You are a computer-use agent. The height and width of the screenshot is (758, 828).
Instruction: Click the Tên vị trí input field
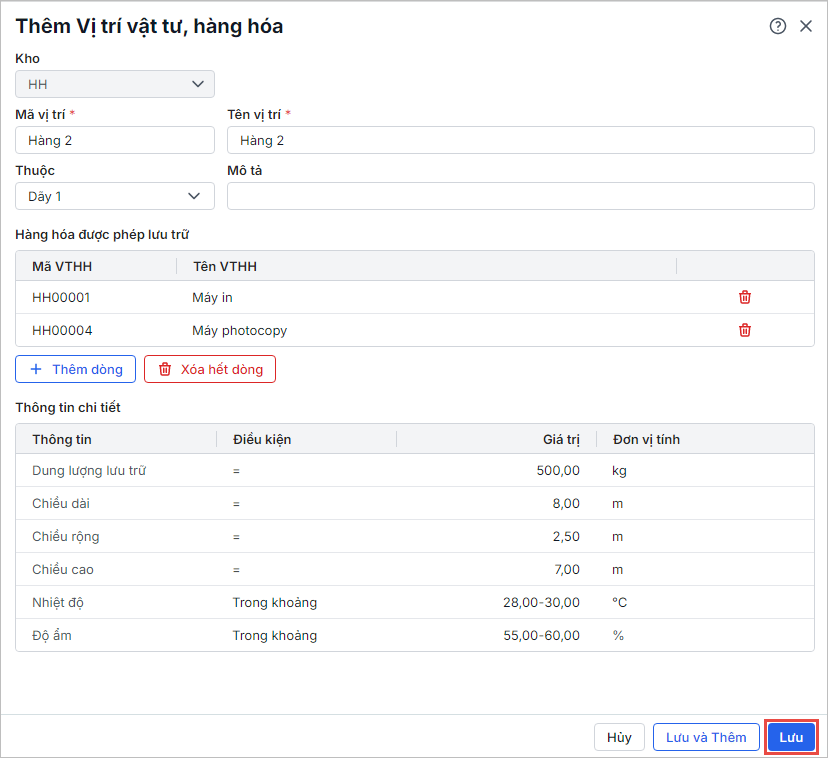click(x=520, y=140)
